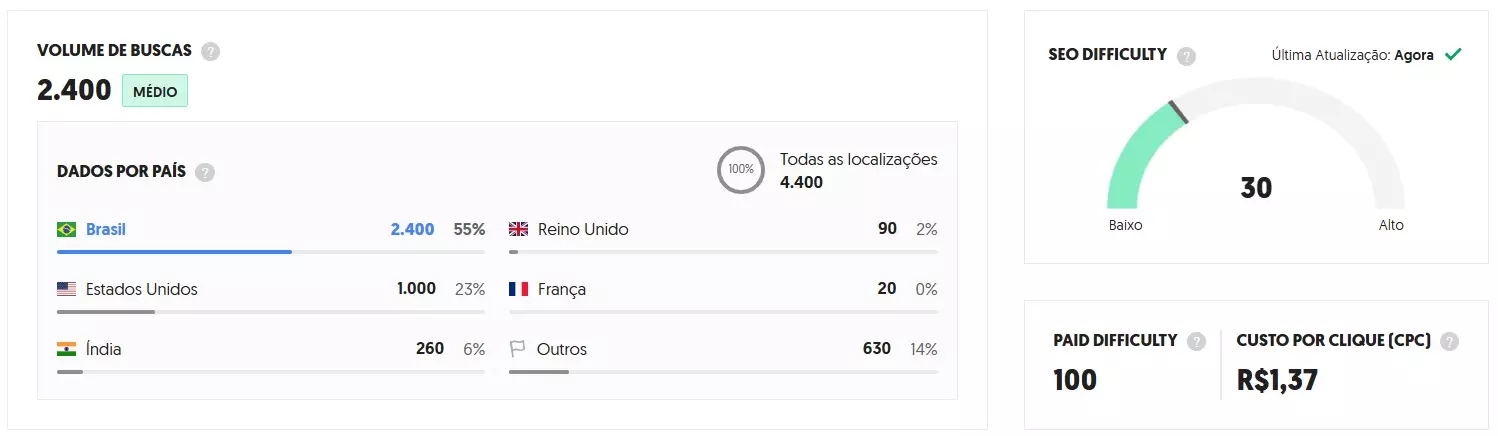Click the United Kingdom flag icon
Screen dimensions: 1498x436
tap(518, 230)
